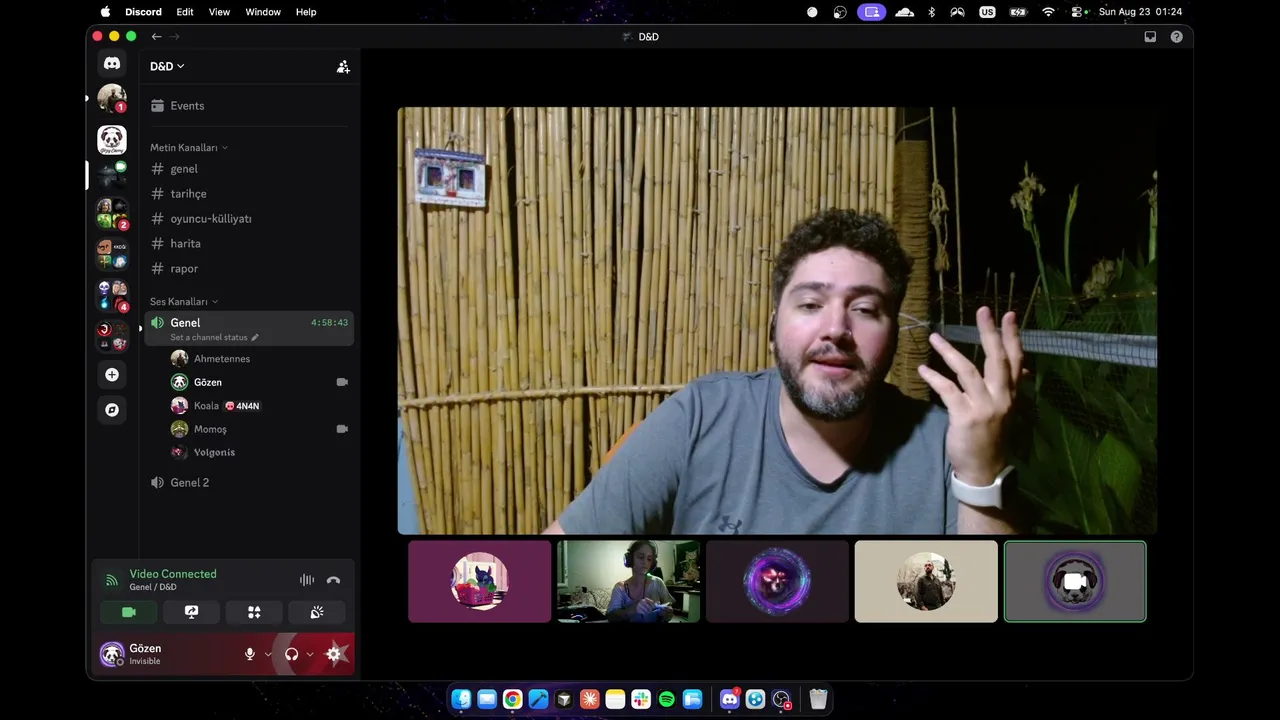This screenshot has height=720, width=1280.
Task: Open the Discover servers compass
Action: pos(112,410)
